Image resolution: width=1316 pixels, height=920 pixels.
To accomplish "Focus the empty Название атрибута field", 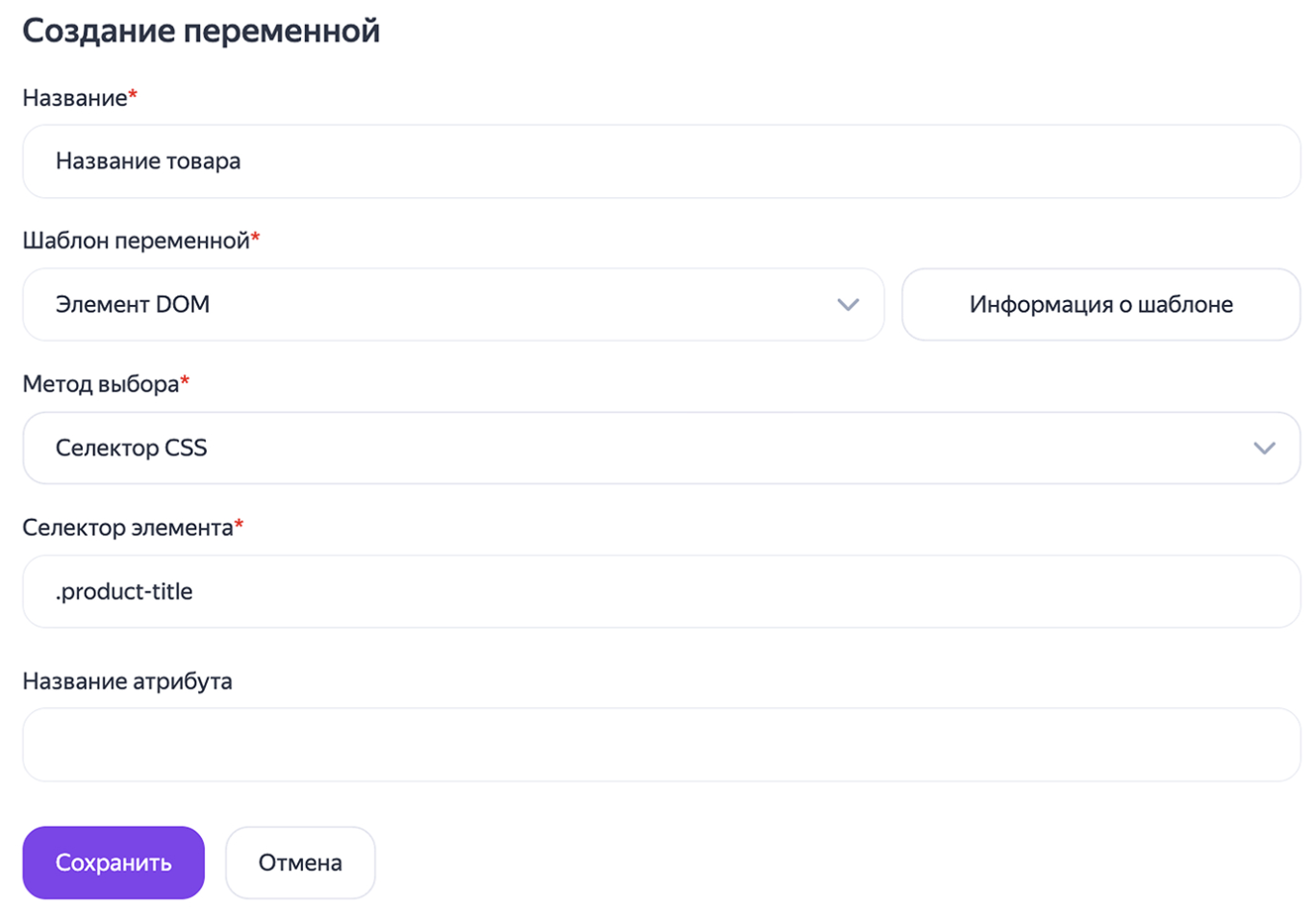I will [x=660, y=745].
